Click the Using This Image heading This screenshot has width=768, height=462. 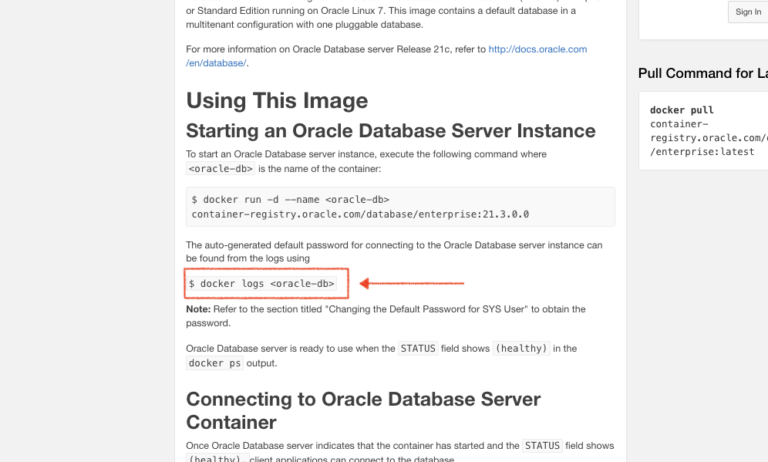coord(277,100)
